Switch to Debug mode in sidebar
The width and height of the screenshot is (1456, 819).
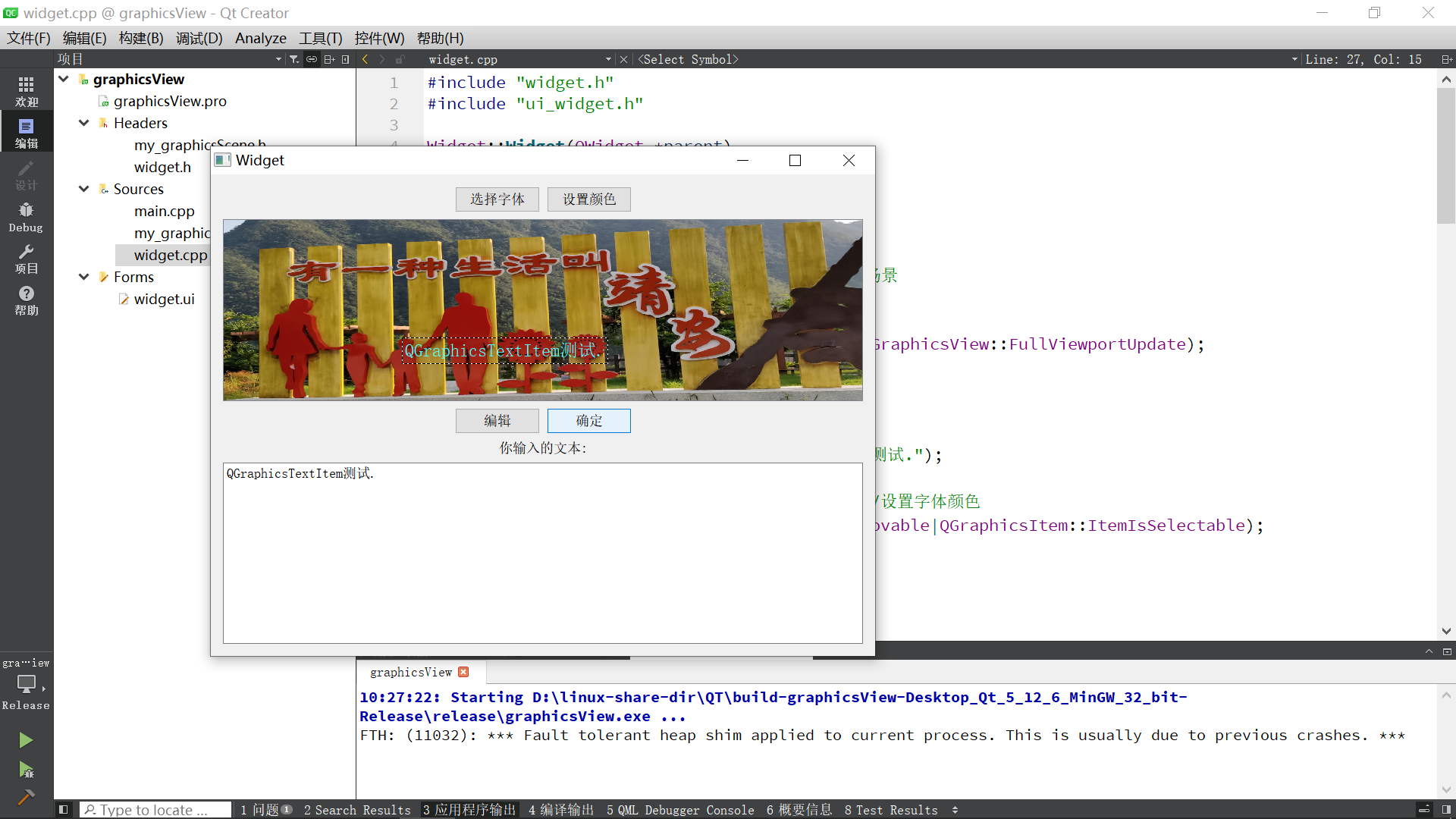(26, 217)
